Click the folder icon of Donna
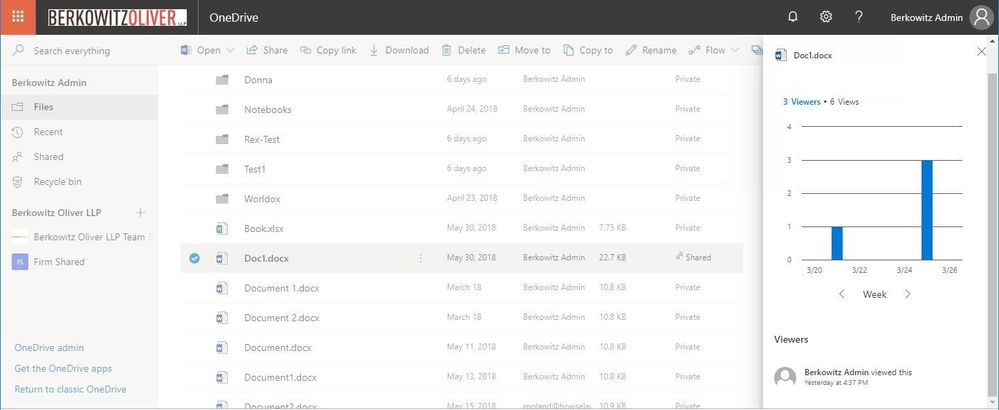This screenshot has width=999, height=410. pyautogui.click(x=222, y=80)
